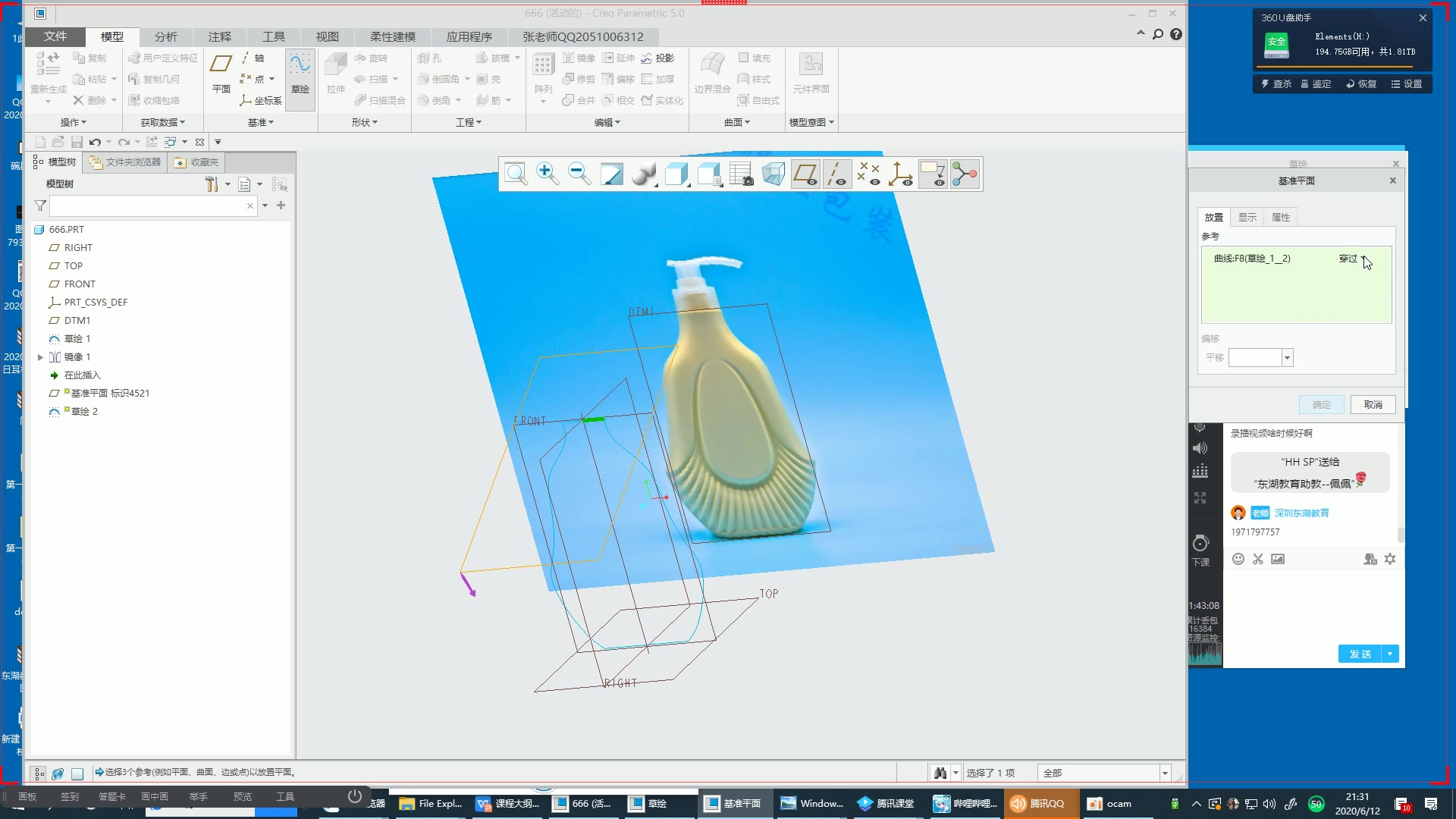Select the Sketch tool in ribbon

pyautogui.click(x=300, y=74)
